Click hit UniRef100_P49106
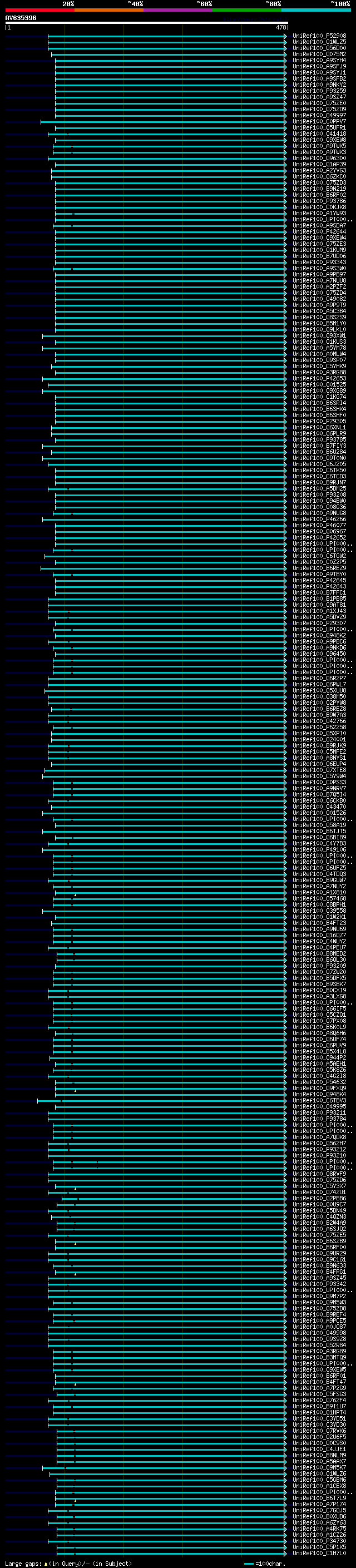 tap(319, 850)
